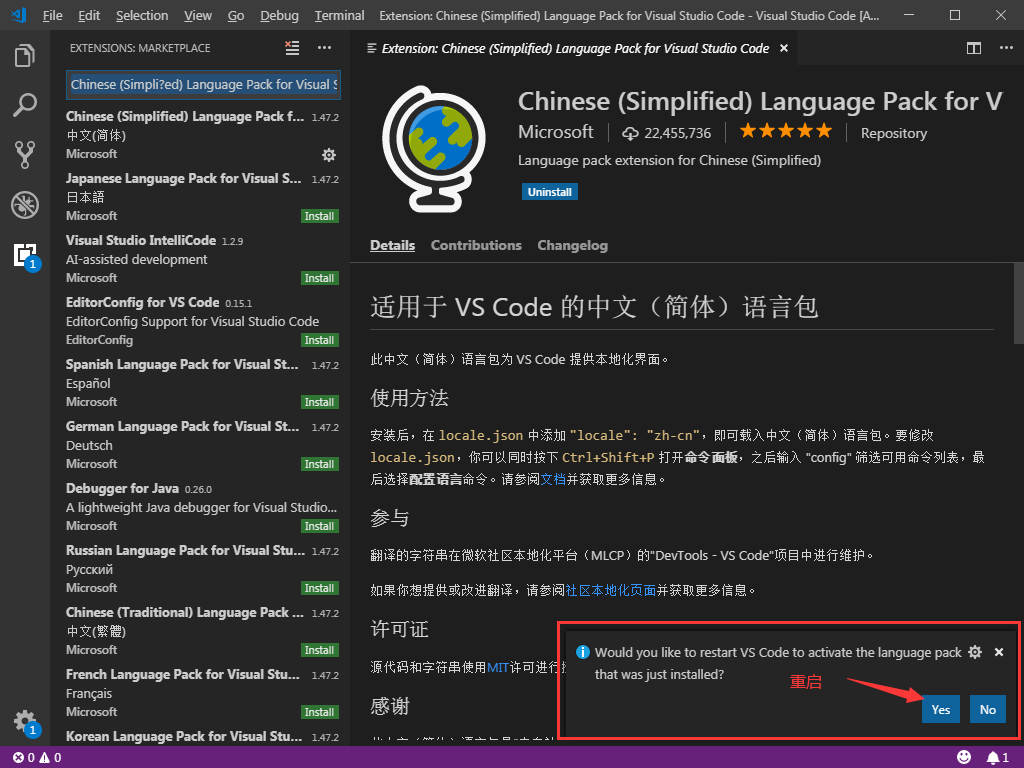The width and height of the screenshot is (1024, 768).
Task: Open notification settings gear in restart prompt
Action: (x=975, y=652)
